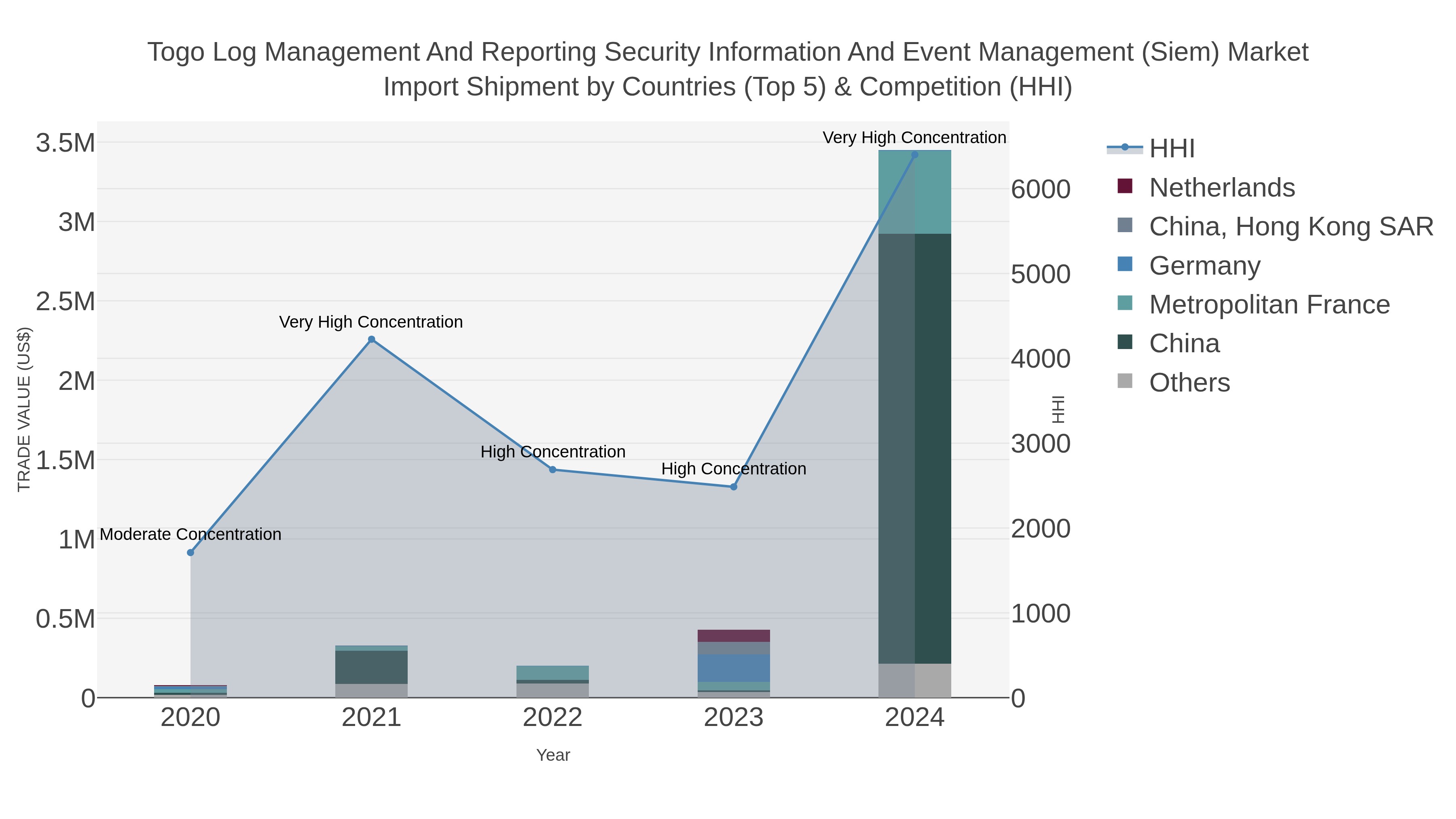1456x819 pixels.
Task: Click the HHI data point for 2024
Action: [x=915, y=154]
